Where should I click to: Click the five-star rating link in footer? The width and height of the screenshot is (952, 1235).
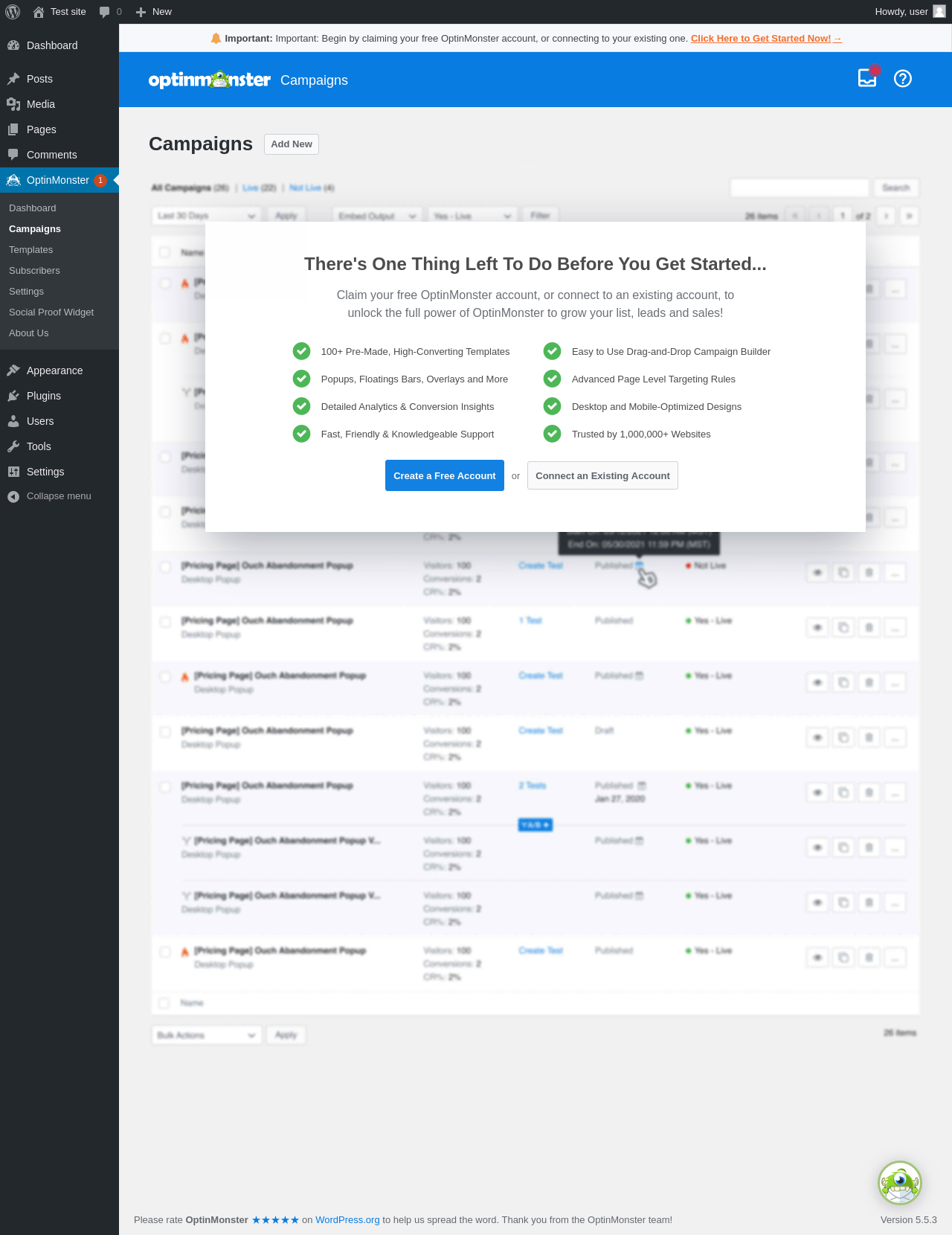point(275,1219)
